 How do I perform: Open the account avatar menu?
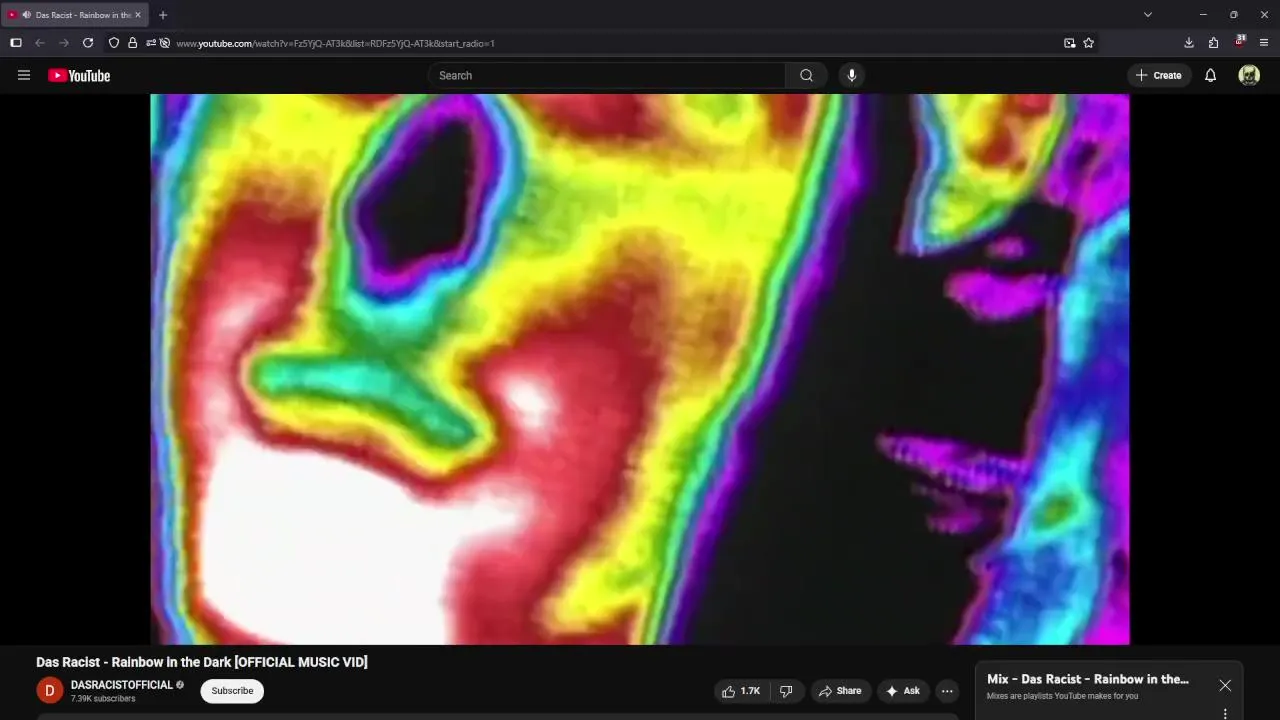(x=1249, y=75)
